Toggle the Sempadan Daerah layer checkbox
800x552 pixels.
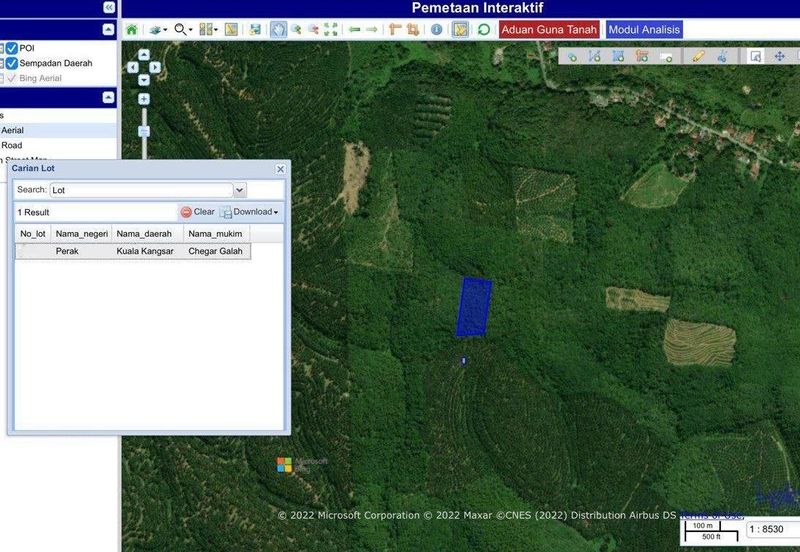pos(11,63)
